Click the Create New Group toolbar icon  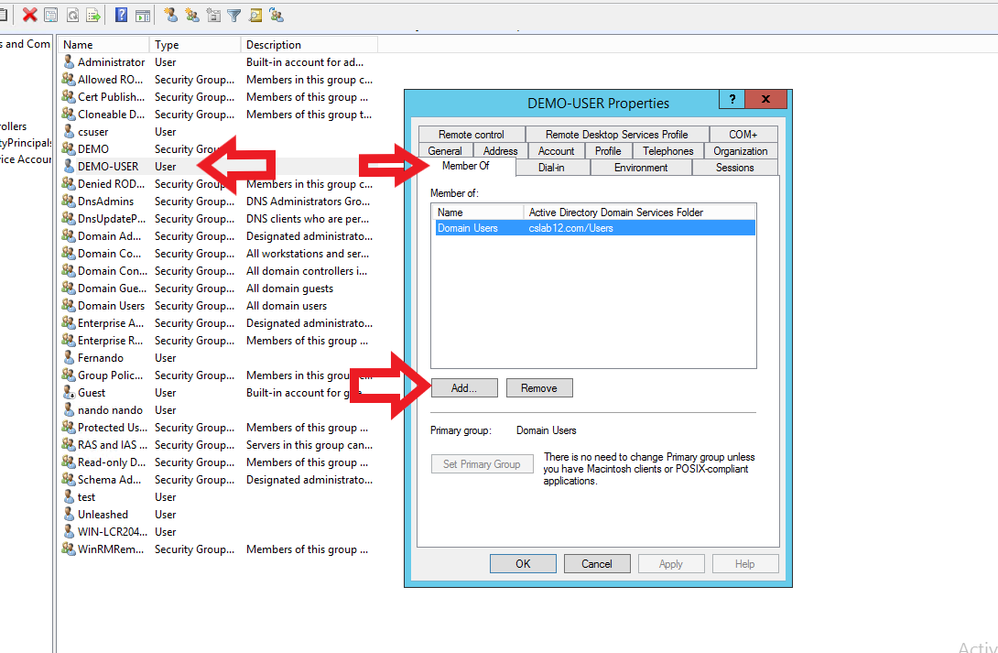click(192, 15)
